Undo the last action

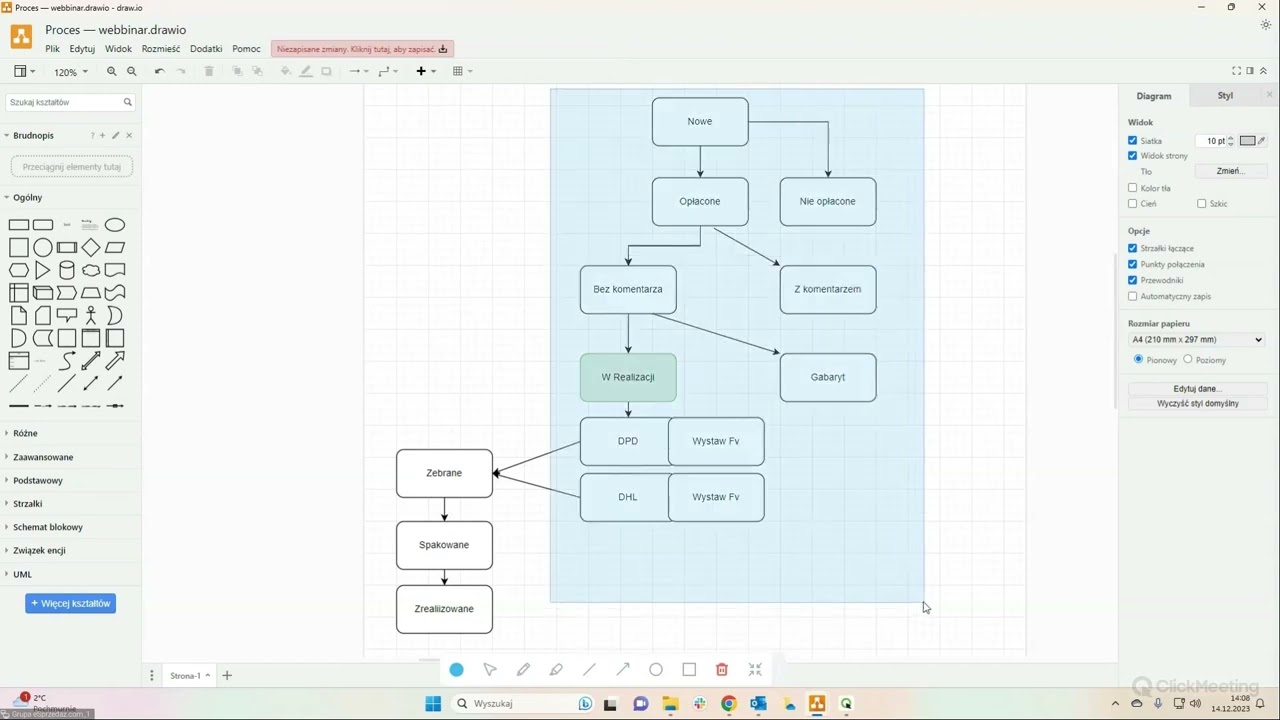pyautogui.click(x=159, y=71)
